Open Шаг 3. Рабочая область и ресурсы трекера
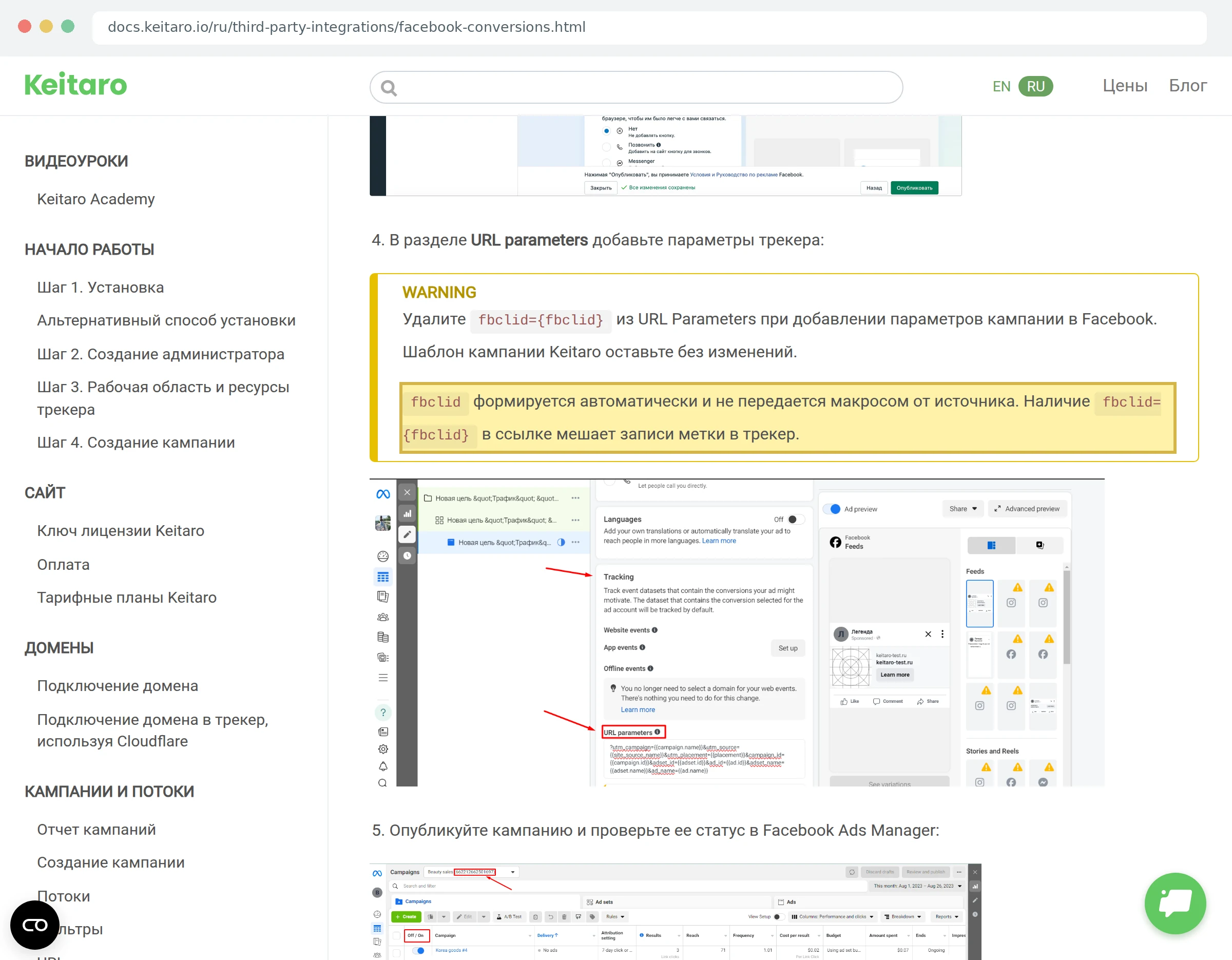Image resolution: width=1232 pixels, height=960 pixels. (x=164, y=398)
